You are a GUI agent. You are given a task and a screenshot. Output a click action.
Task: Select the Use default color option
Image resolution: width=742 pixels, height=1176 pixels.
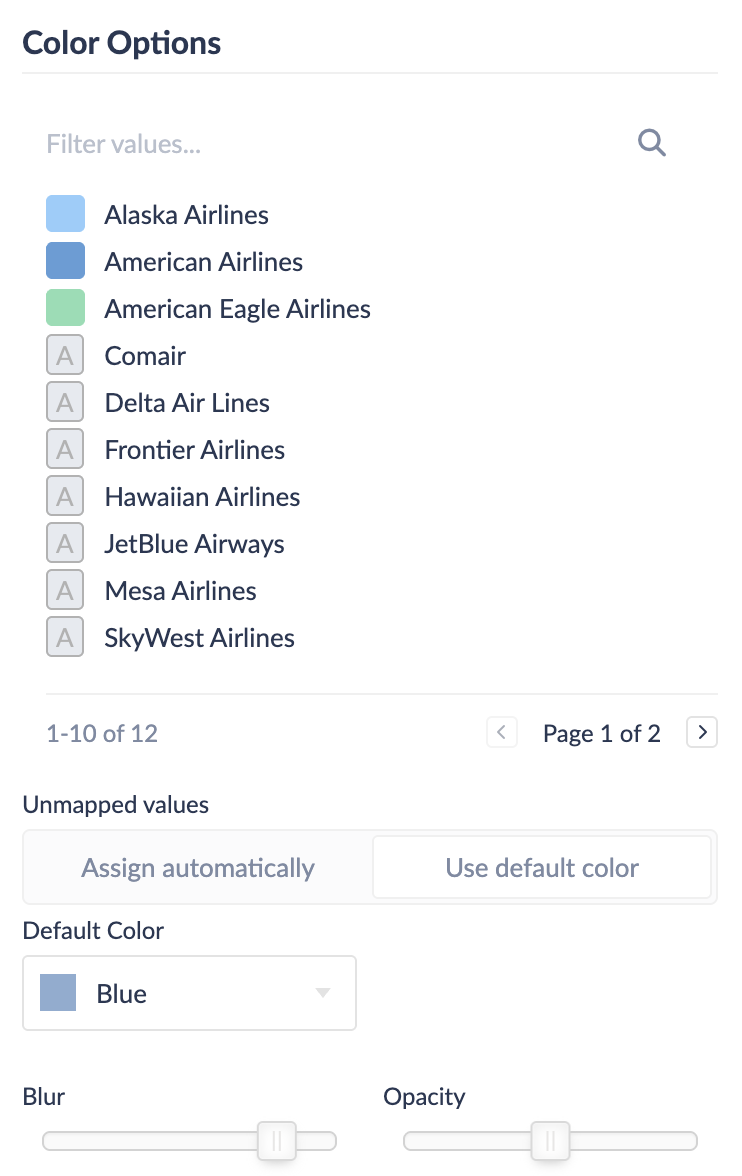[x=542, y=868]
